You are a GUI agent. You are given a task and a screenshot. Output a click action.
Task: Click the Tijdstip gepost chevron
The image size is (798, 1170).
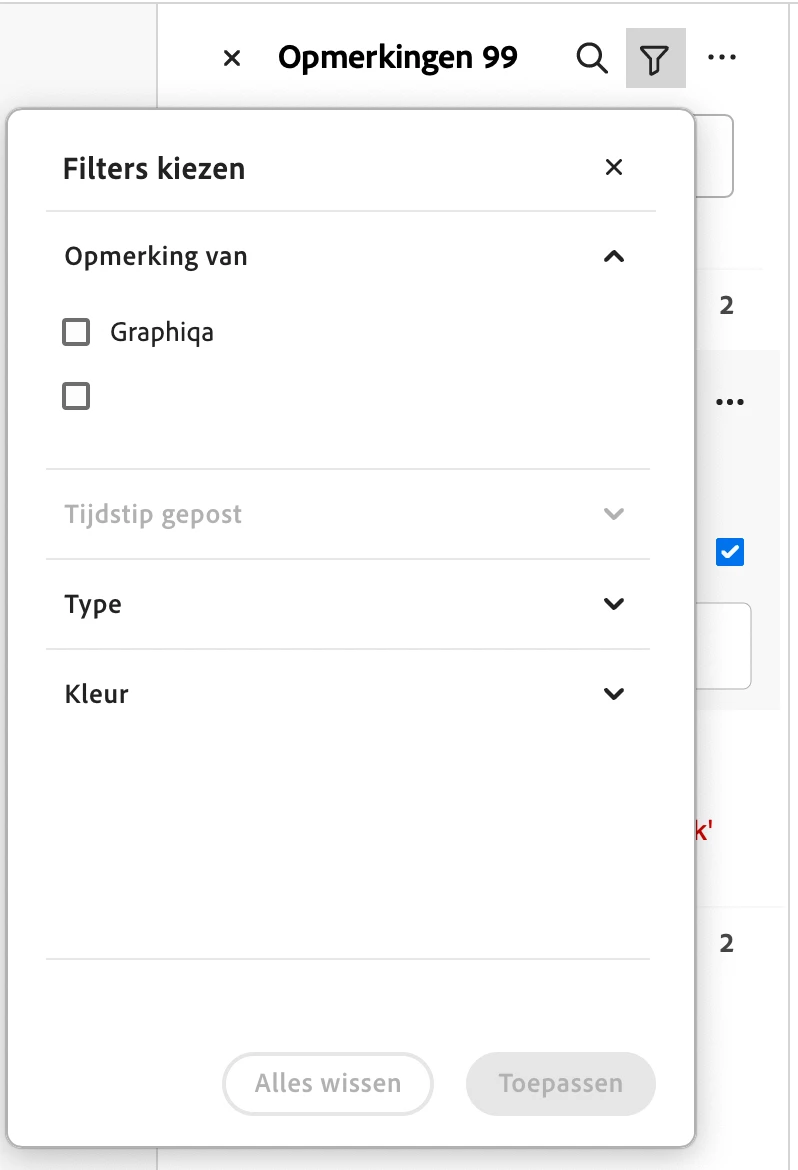614,515
